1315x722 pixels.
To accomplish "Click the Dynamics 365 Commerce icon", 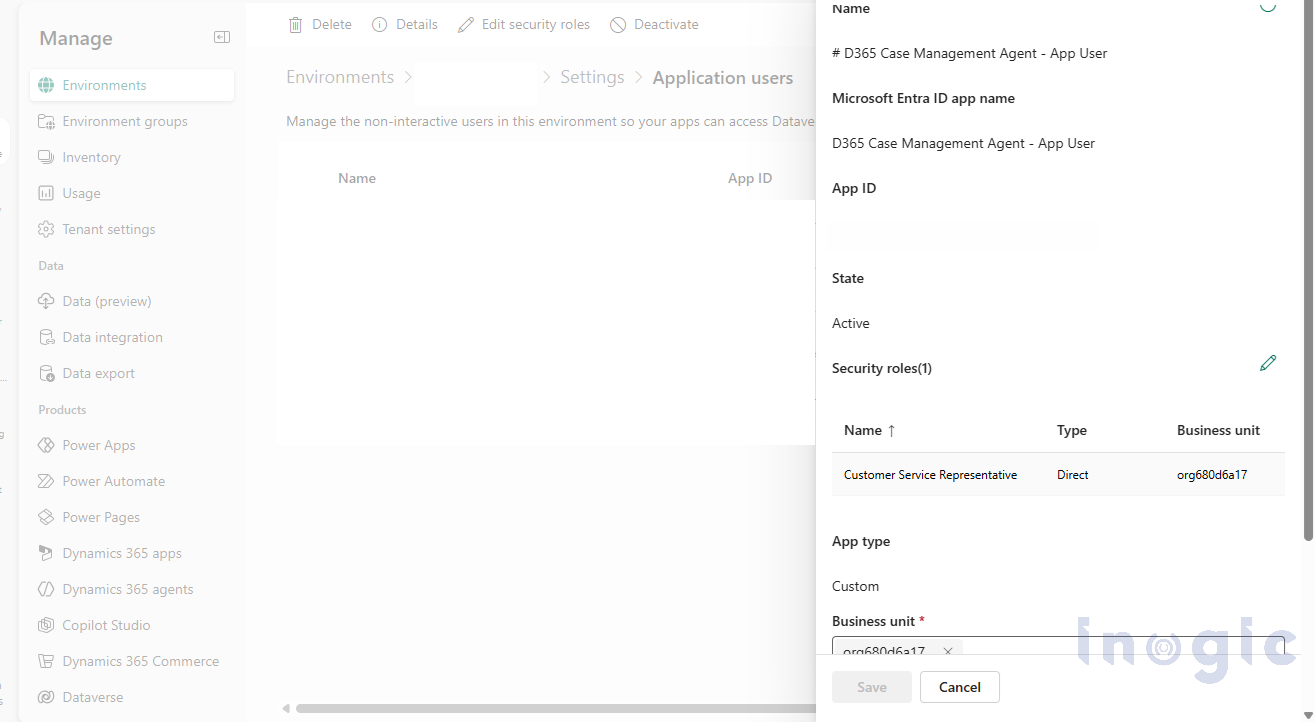I will [46, 661].
